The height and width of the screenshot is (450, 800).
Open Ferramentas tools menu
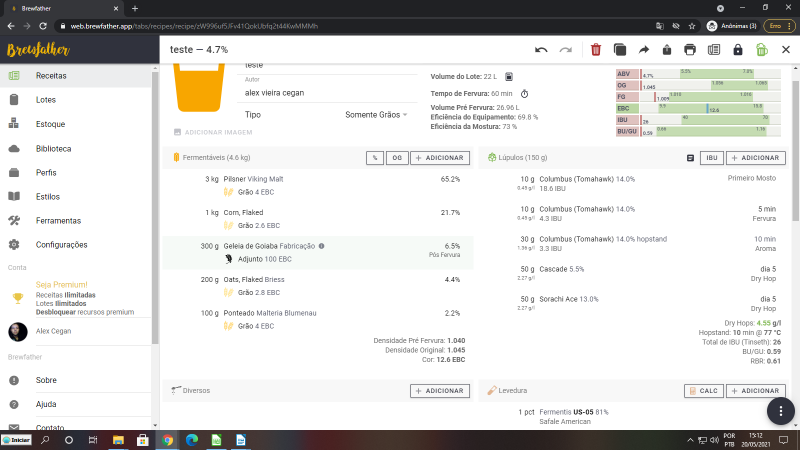(x=76, y=220)
